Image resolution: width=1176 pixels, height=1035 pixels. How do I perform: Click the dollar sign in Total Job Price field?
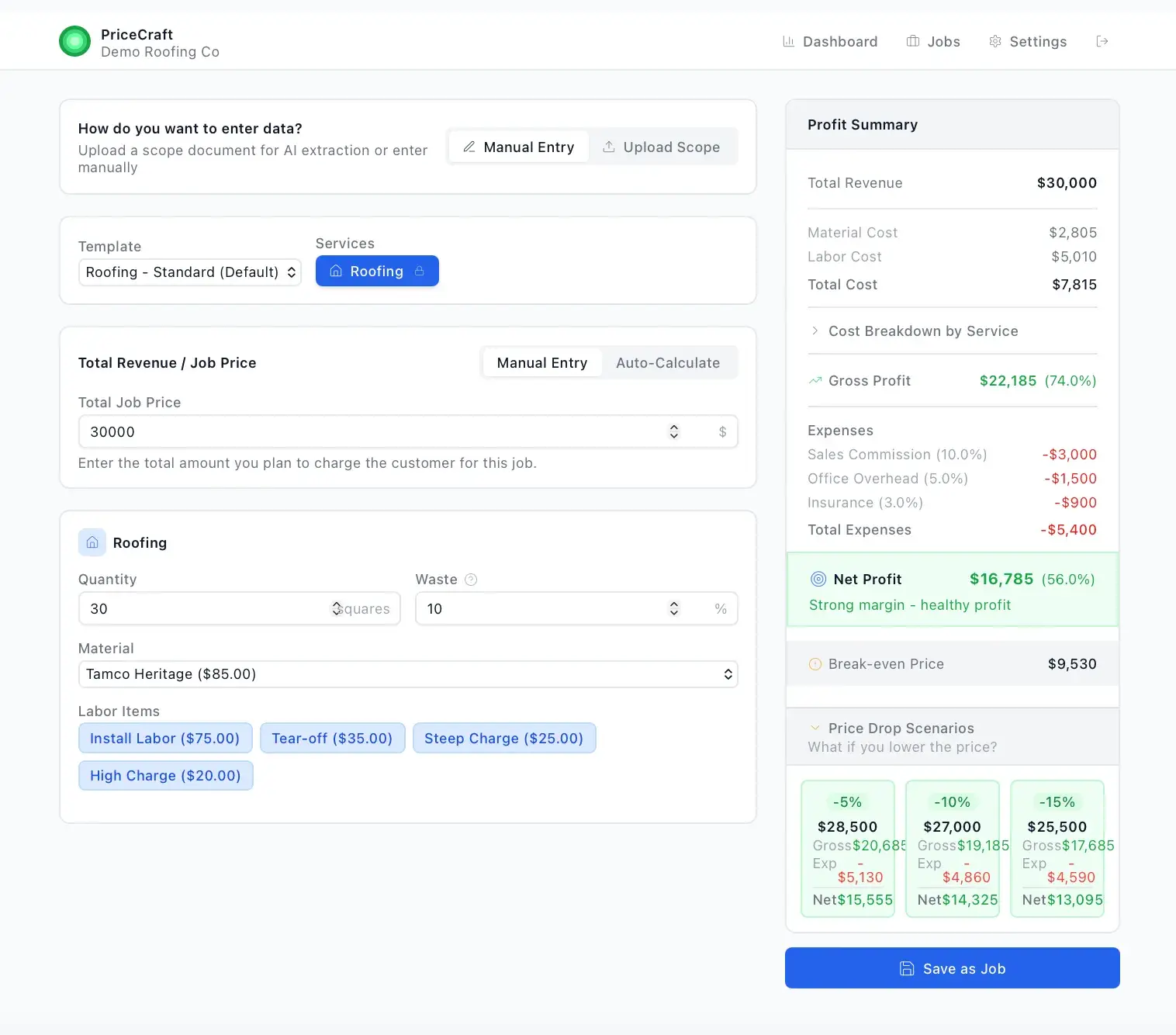(x=722, y=432)
